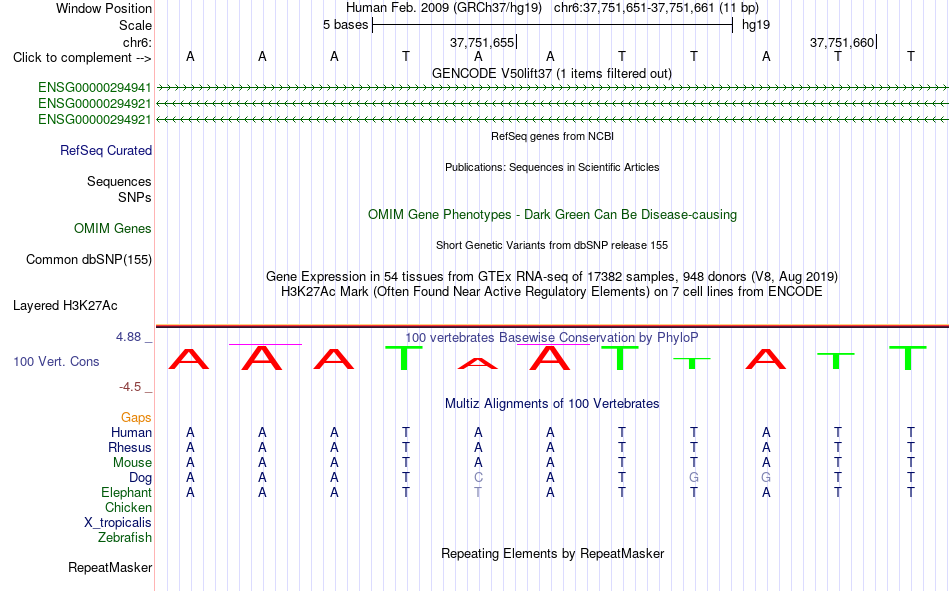
Task: Select the Human alignment row label
Action: tap(131, 432)
